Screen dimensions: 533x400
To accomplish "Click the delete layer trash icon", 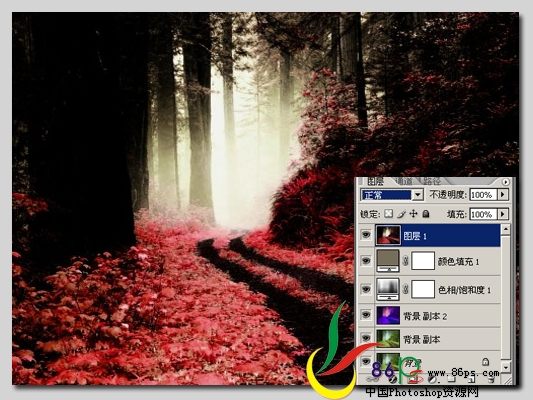I will [x=491, y=379].
